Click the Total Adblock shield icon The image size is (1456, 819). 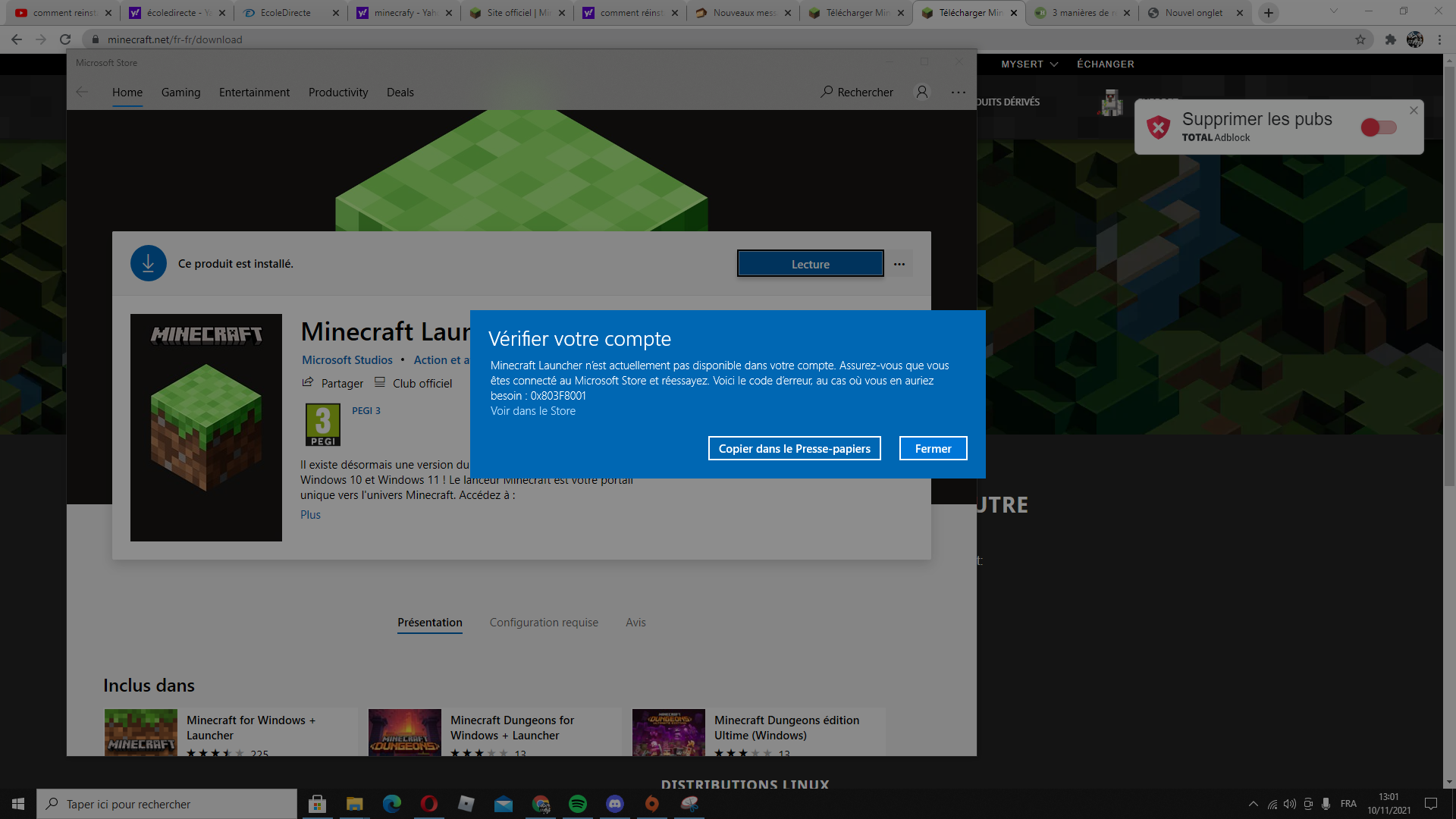point(1158,127)
